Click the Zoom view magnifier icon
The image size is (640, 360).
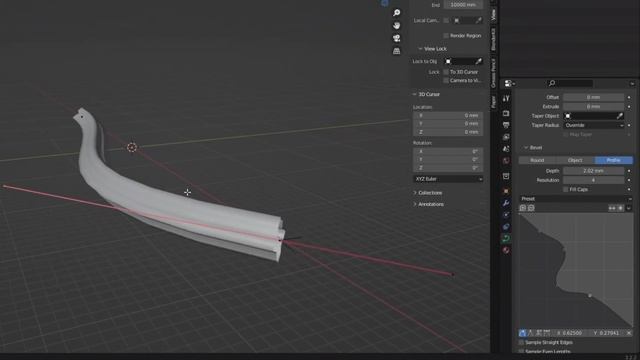(x=396, y=13)
